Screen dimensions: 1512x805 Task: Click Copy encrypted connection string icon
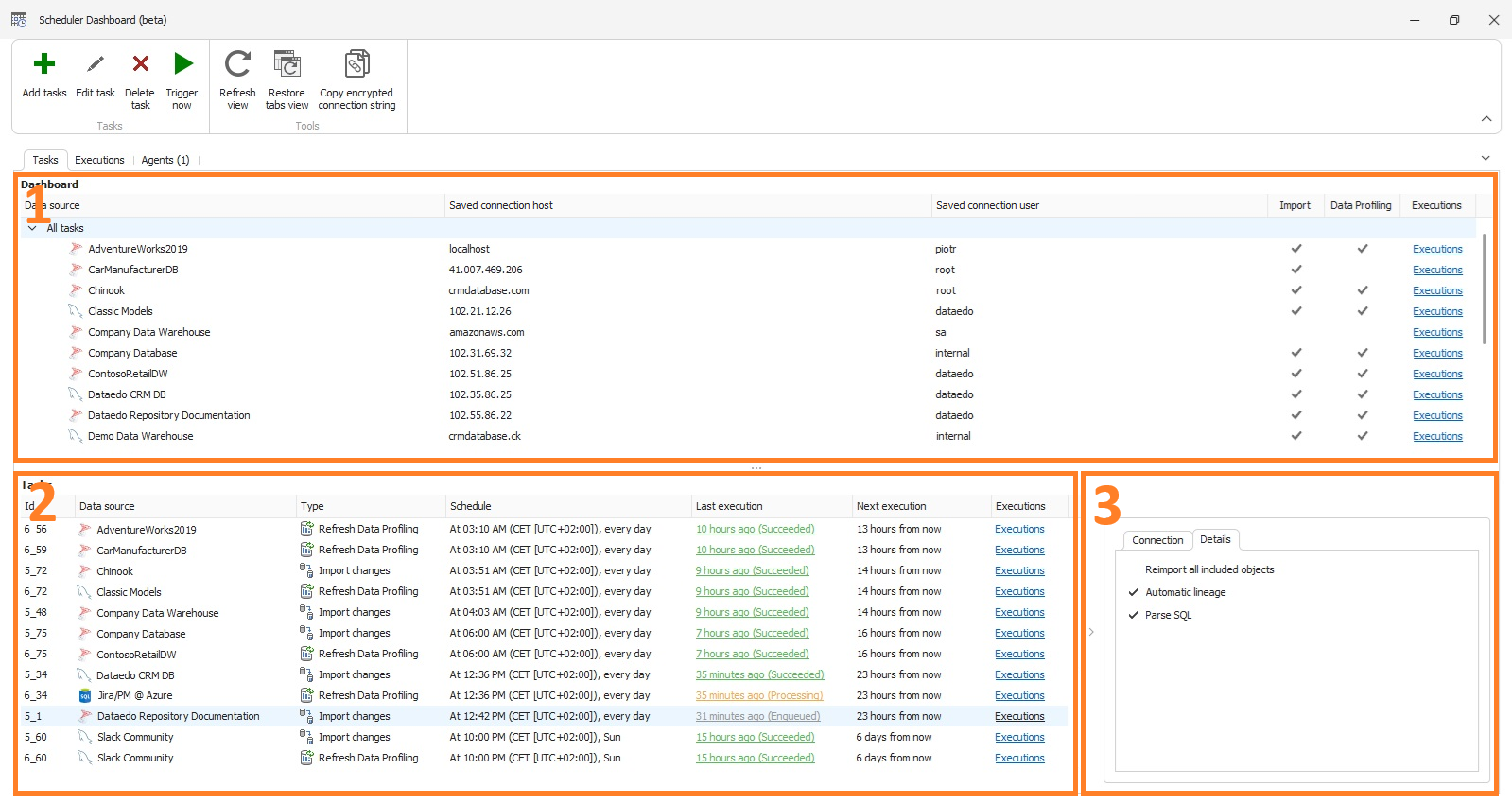(x=356, y=63)
